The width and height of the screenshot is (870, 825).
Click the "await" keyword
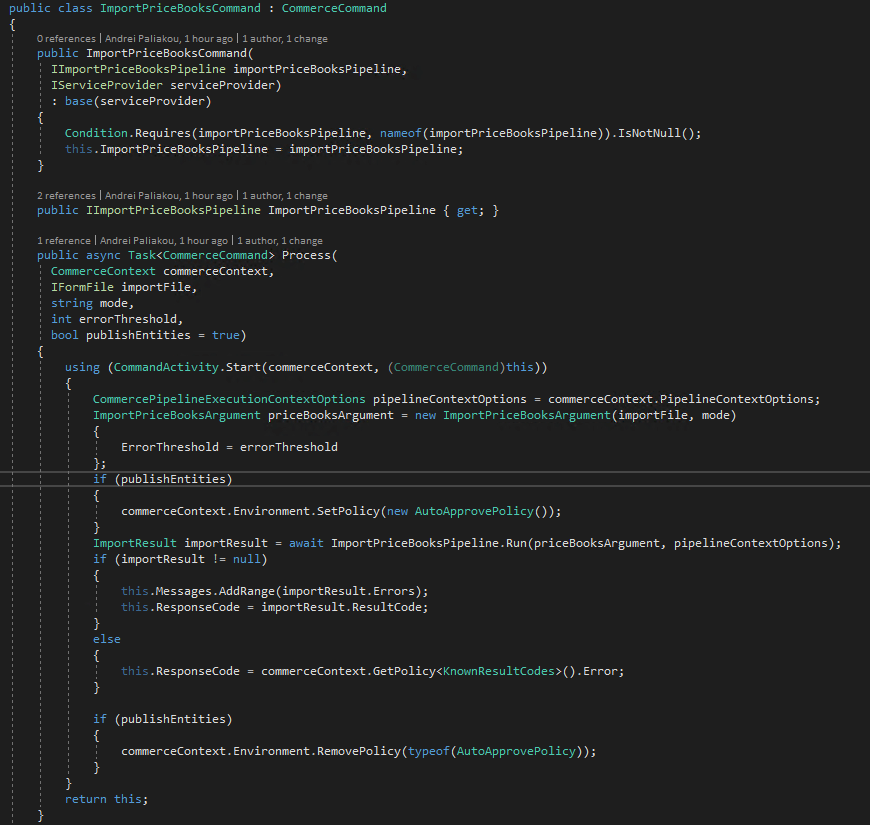pos(306,543)
